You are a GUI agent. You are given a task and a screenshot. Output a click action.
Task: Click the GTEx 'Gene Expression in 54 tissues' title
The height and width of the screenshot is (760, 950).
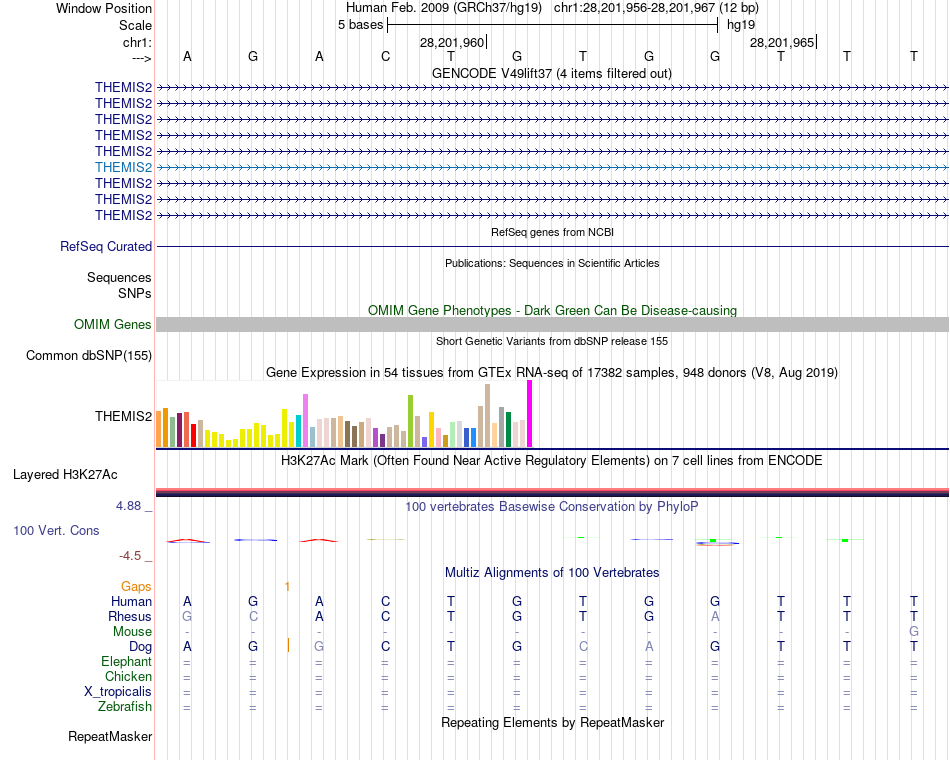pyautogui.click(x=552, y=373)
